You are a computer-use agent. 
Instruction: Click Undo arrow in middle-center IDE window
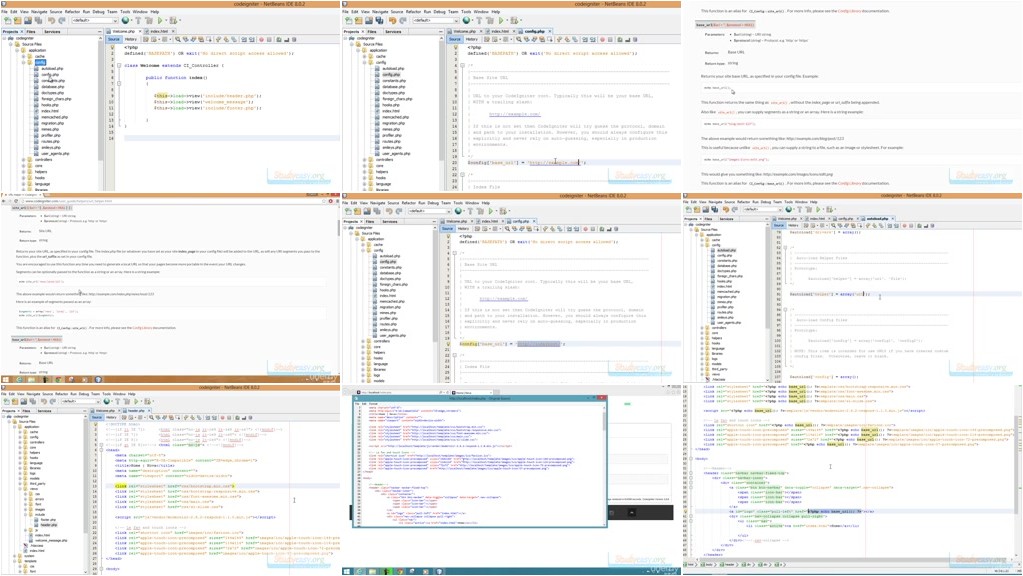point(389,211)
